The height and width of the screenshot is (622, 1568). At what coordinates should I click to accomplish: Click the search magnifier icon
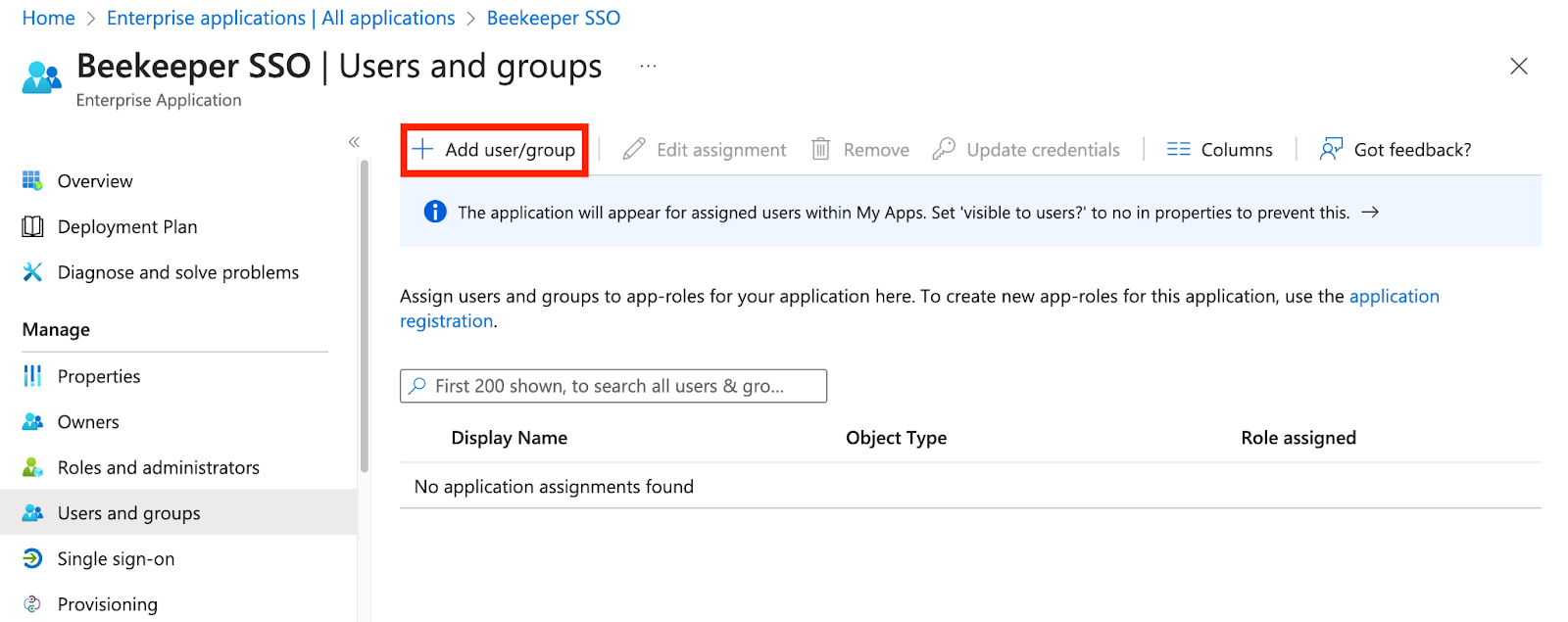[x=417, y=386]
